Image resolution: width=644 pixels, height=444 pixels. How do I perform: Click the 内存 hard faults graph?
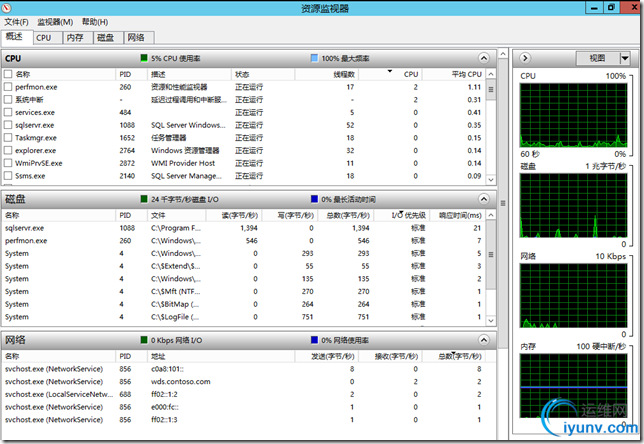click(x=573, y=386)
